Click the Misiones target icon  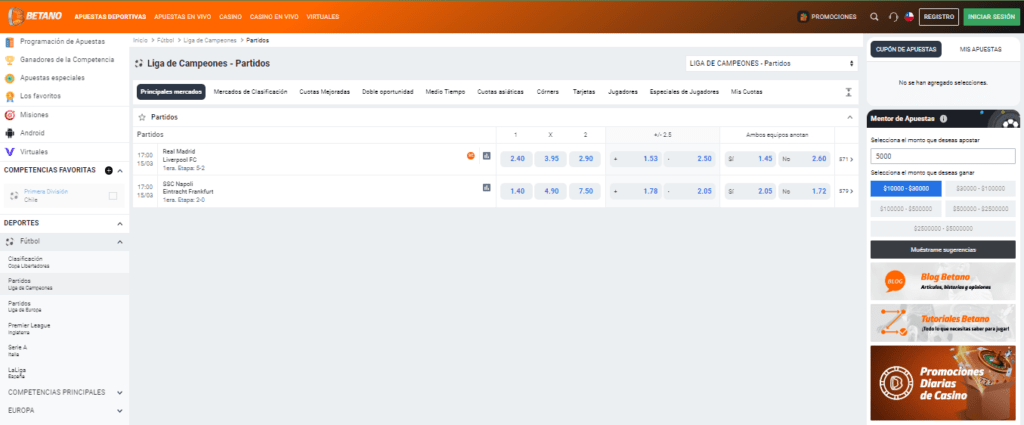point(10,115)
